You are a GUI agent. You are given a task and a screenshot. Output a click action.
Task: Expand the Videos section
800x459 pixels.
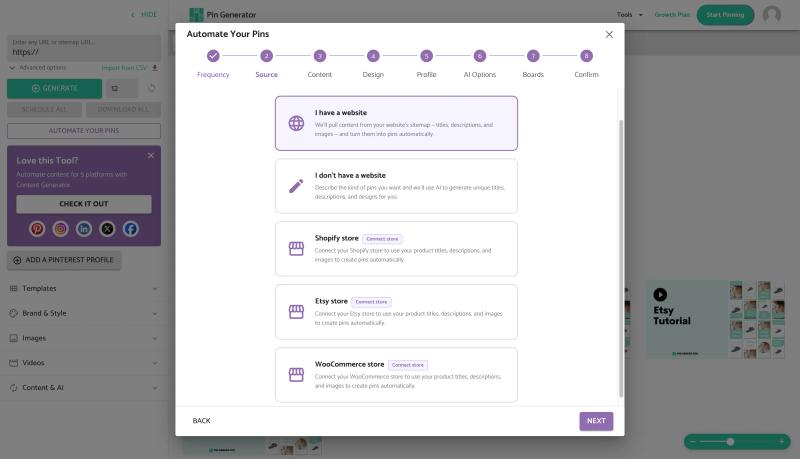point(84,363)
